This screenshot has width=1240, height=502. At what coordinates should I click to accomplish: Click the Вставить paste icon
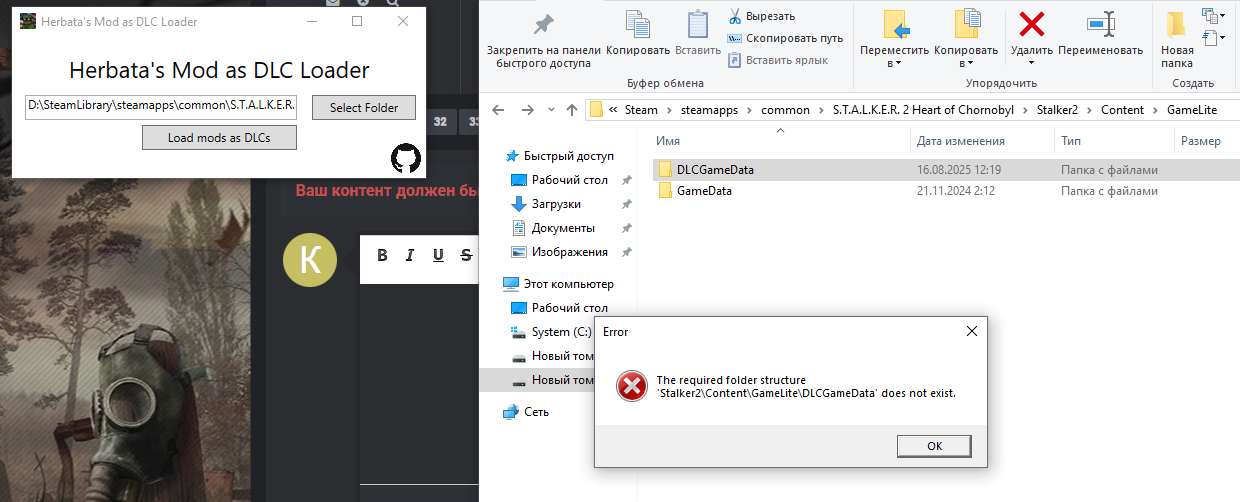coord(697,25)
